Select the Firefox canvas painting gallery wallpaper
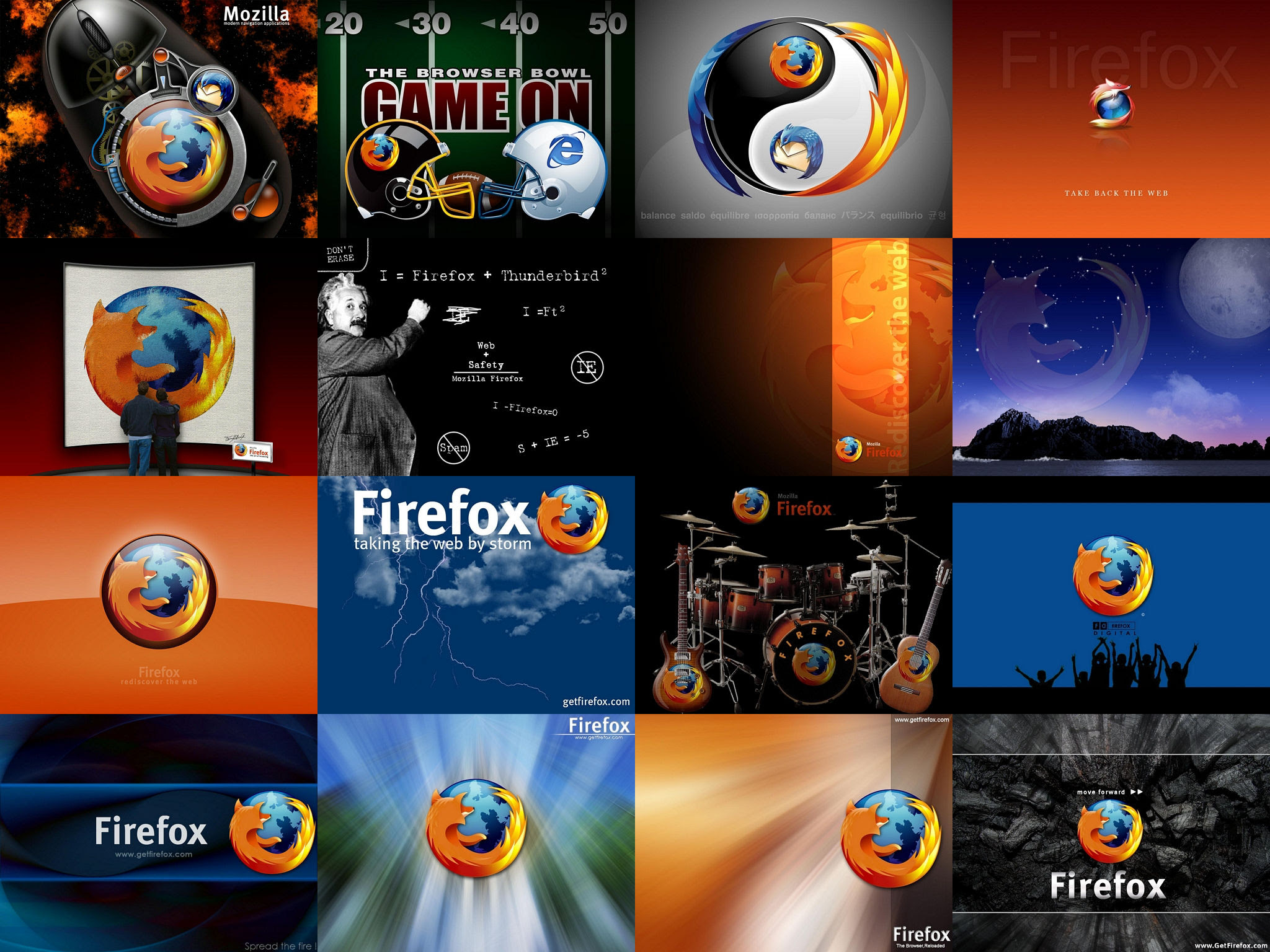The image size is (1270, 952). pyautogui.click(x=159, y=357)
